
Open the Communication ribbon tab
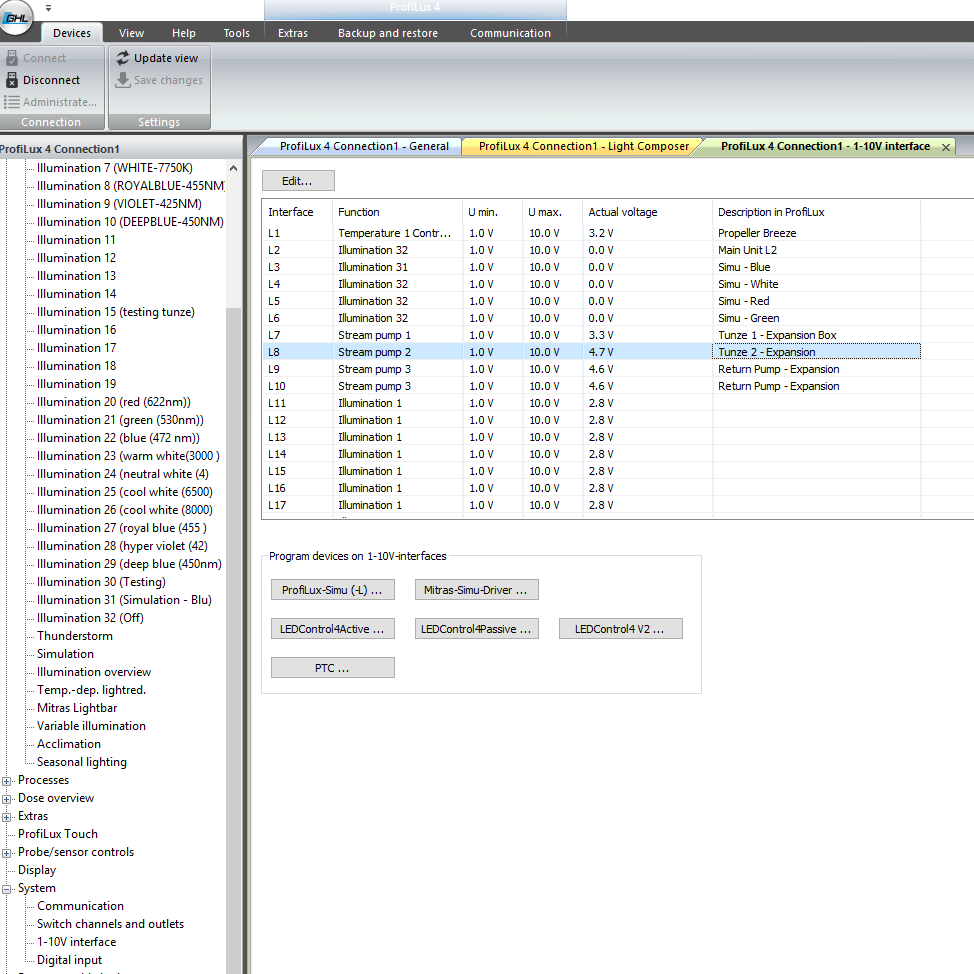510,33
